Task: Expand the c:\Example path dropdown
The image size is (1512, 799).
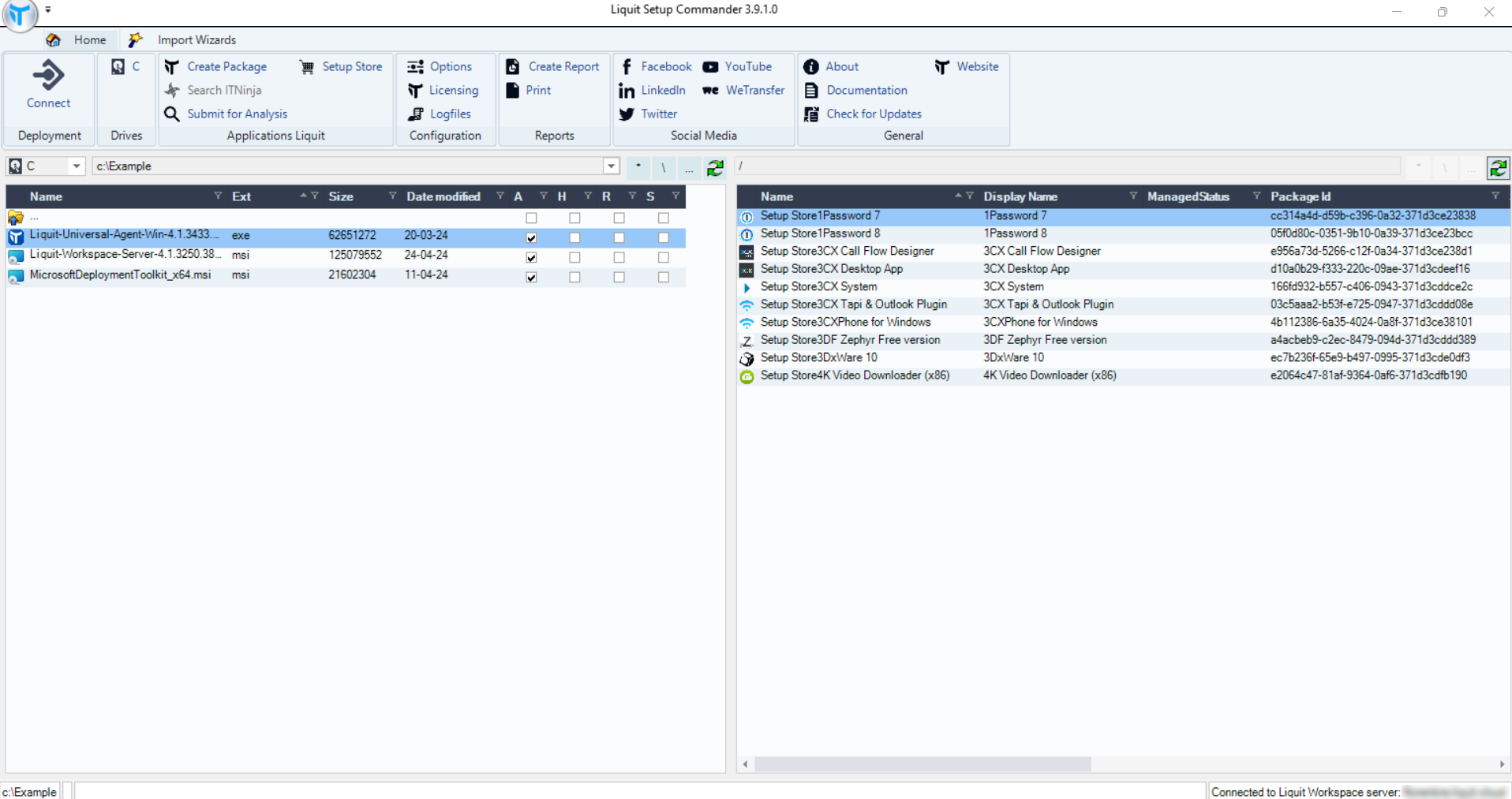Action: click(x=611, y=166)
